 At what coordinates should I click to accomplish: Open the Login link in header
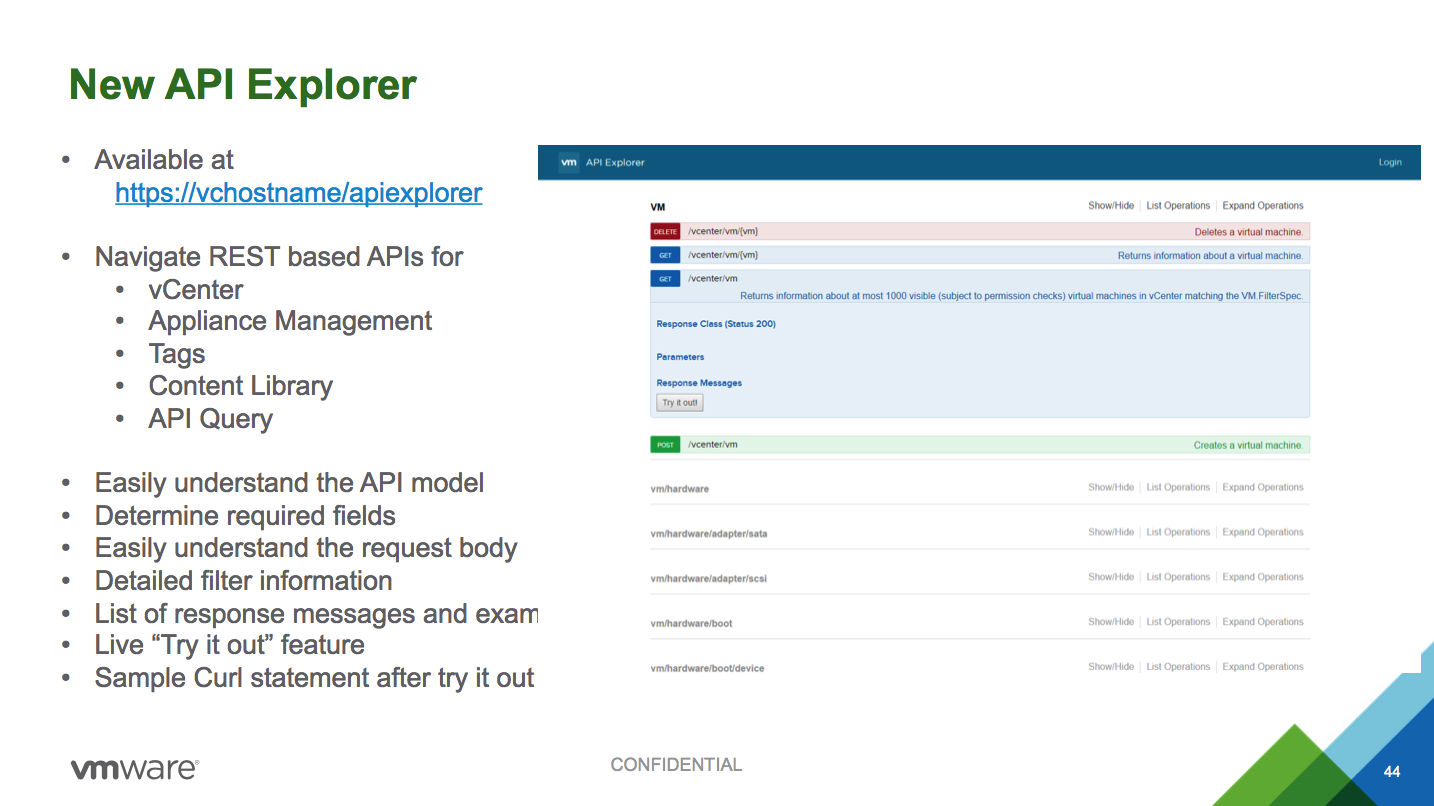click(x=1390, y=162)
